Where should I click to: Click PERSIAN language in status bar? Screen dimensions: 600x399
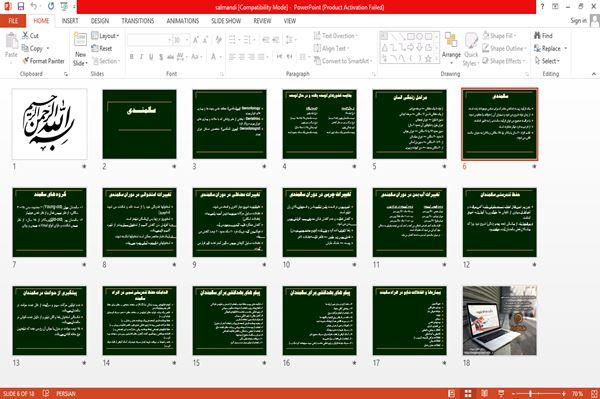[66, 394]
